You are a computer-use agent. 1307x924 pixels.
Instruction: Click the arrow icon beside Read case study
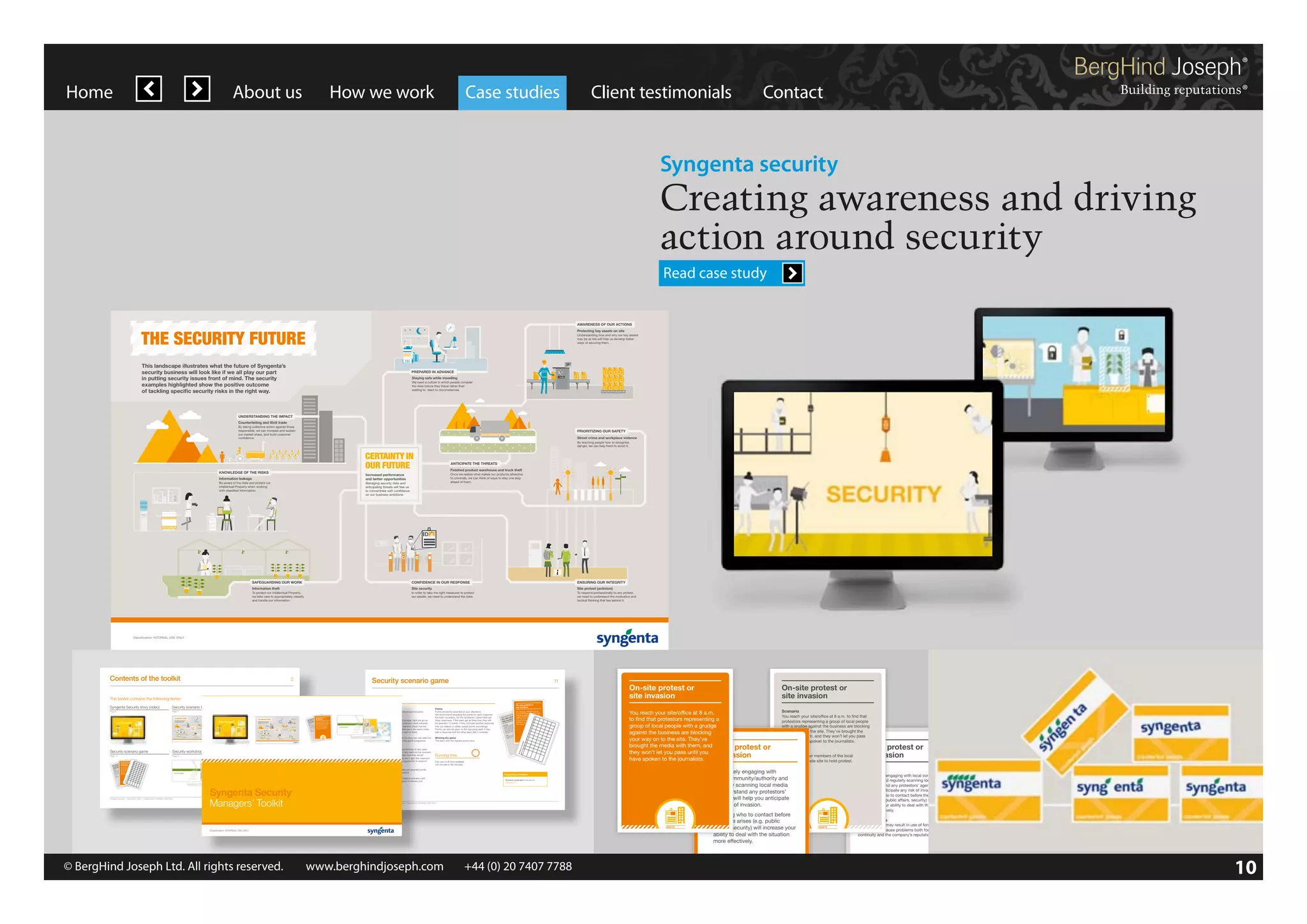[792, 273]
